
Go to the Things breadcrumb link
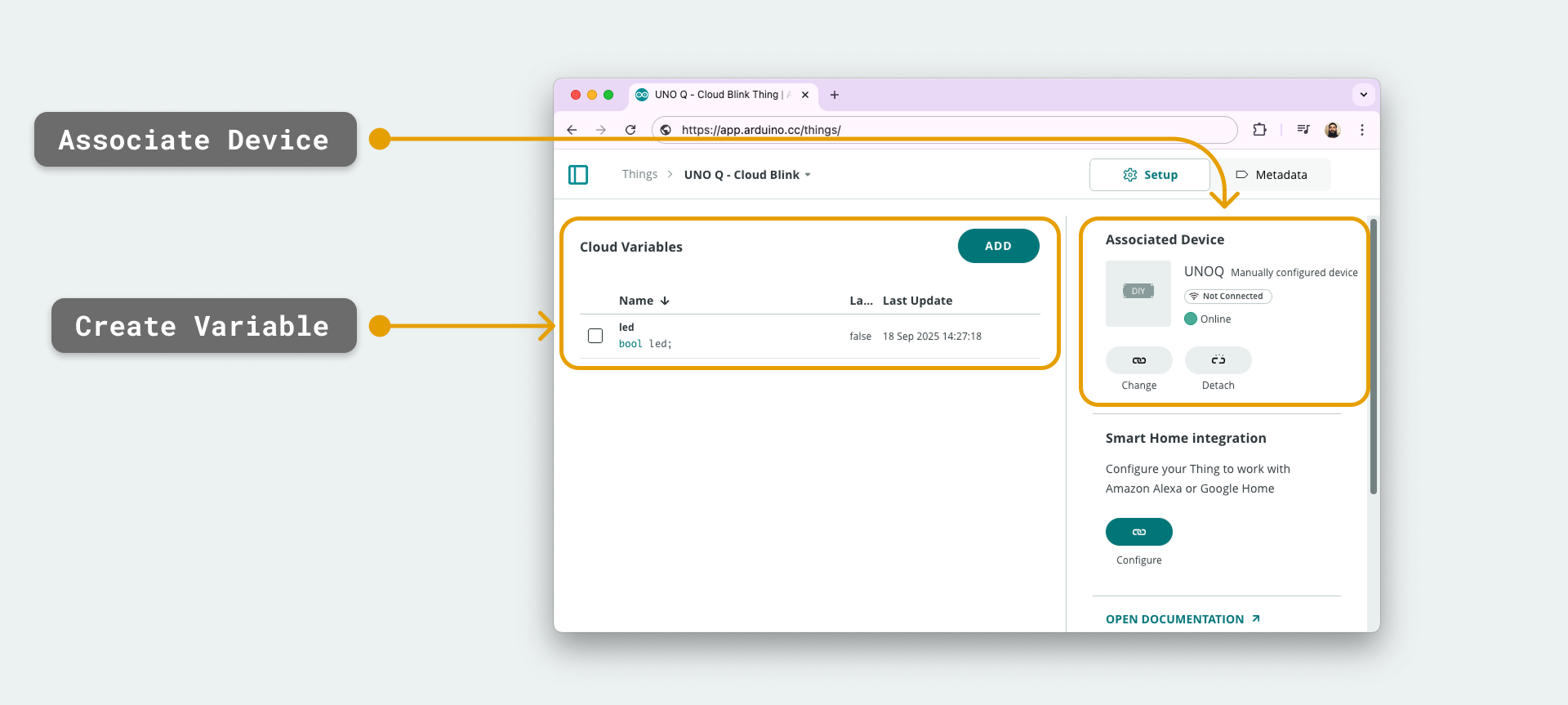point(639,174)
